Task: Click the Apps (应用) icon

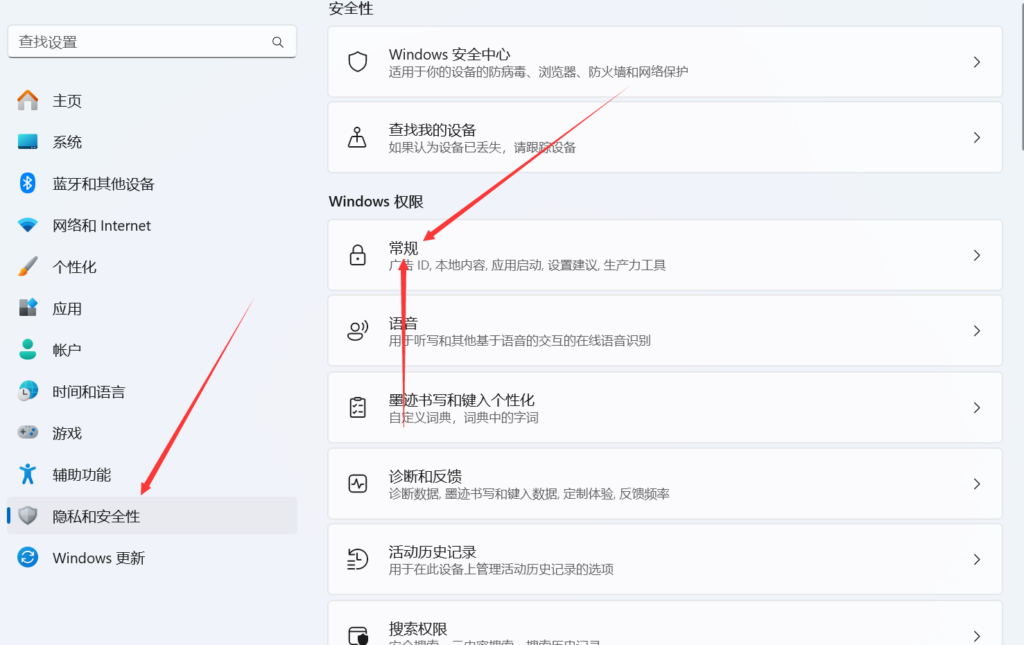Action: [x=27, y=307]
